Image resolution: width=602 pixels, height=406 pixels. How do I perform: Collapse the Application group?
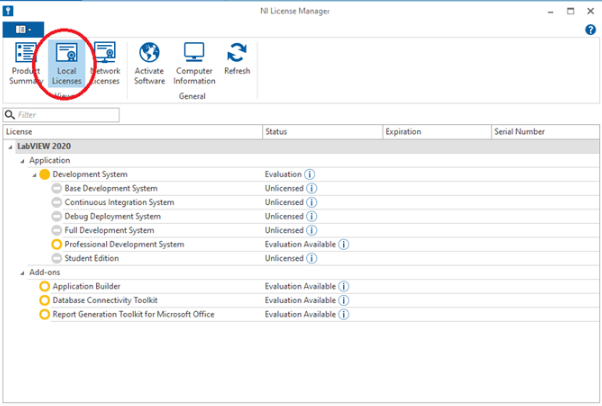(x=22, y=161)
